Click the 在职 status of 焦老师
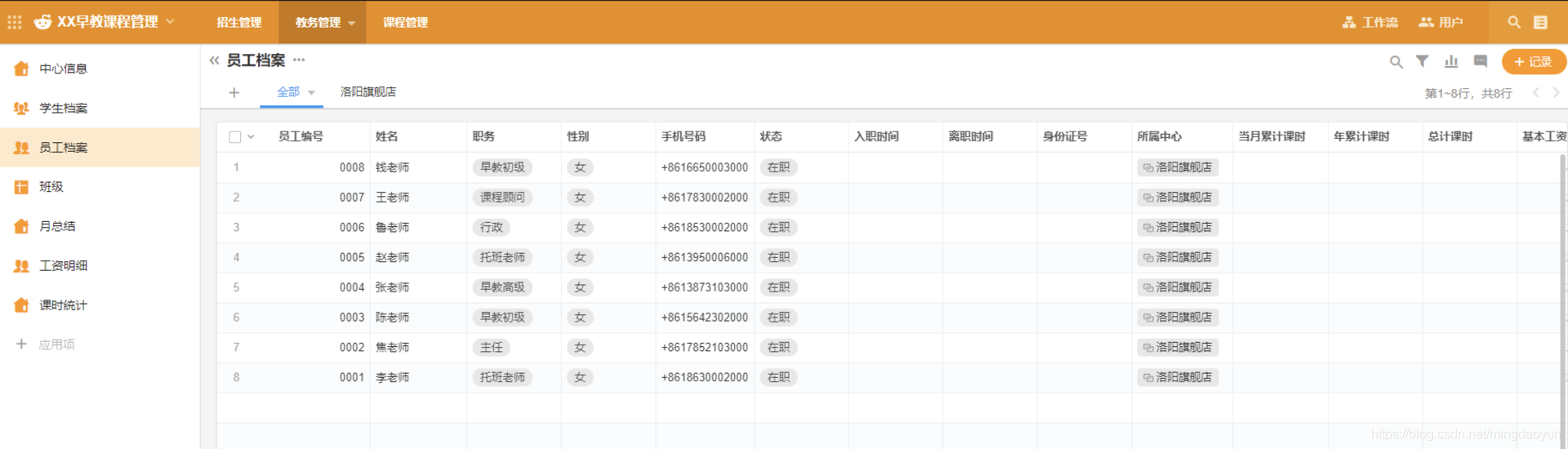This screenshot has width=1568, height=449. (778, 348)
